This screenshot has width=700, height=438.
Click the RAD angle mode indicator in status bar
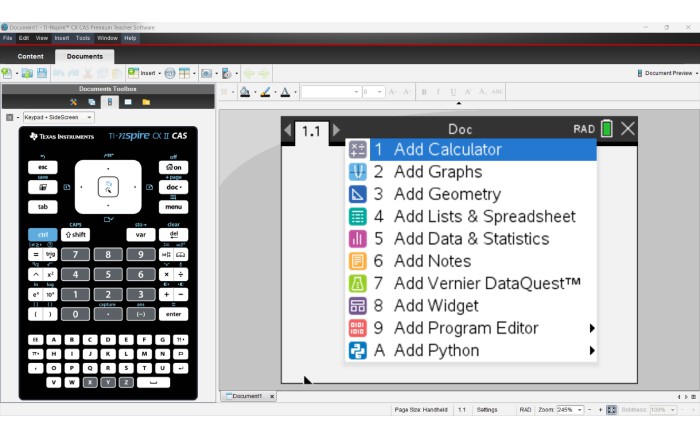525,410
